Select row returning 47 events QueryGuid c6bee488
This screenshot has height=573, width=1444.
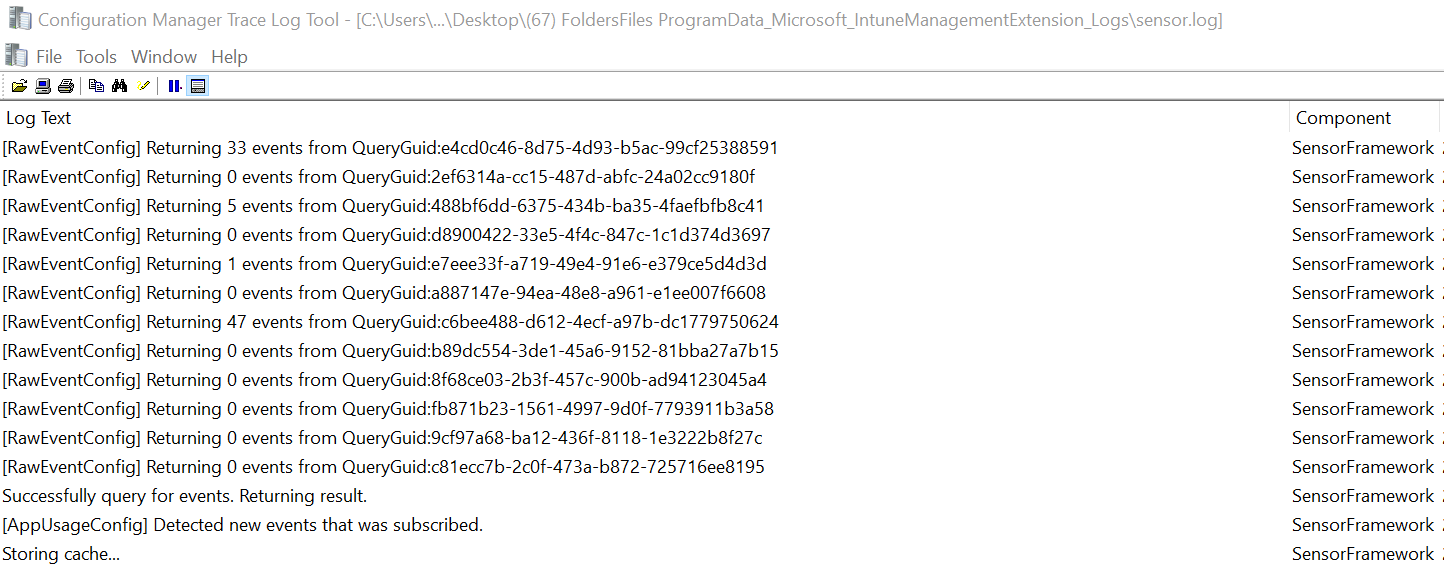coord(722,322)
